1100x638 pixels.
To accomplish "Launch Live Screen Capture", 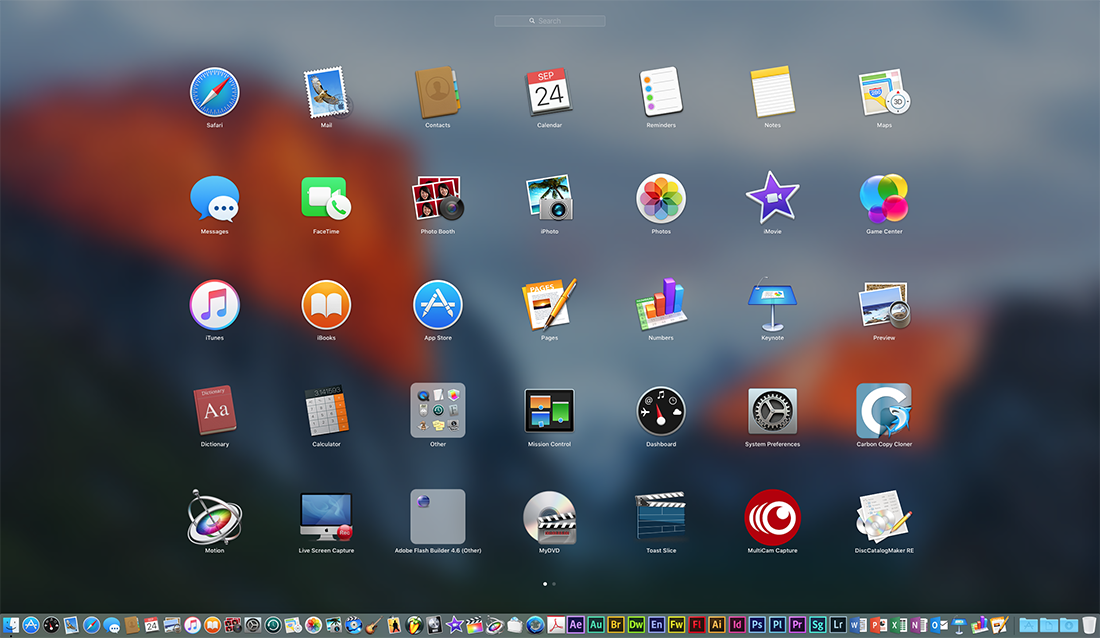I will tap(326, 517).
